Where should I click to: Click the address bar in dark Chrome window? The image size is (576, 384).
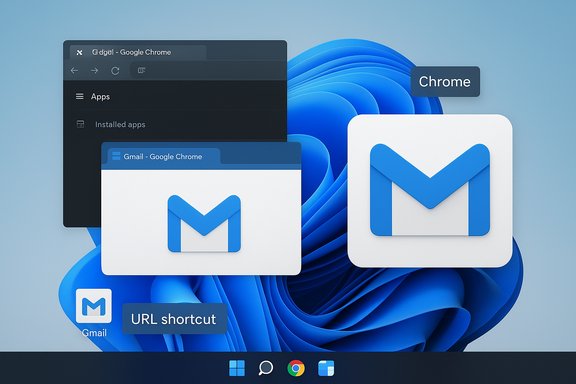point(208,70)
